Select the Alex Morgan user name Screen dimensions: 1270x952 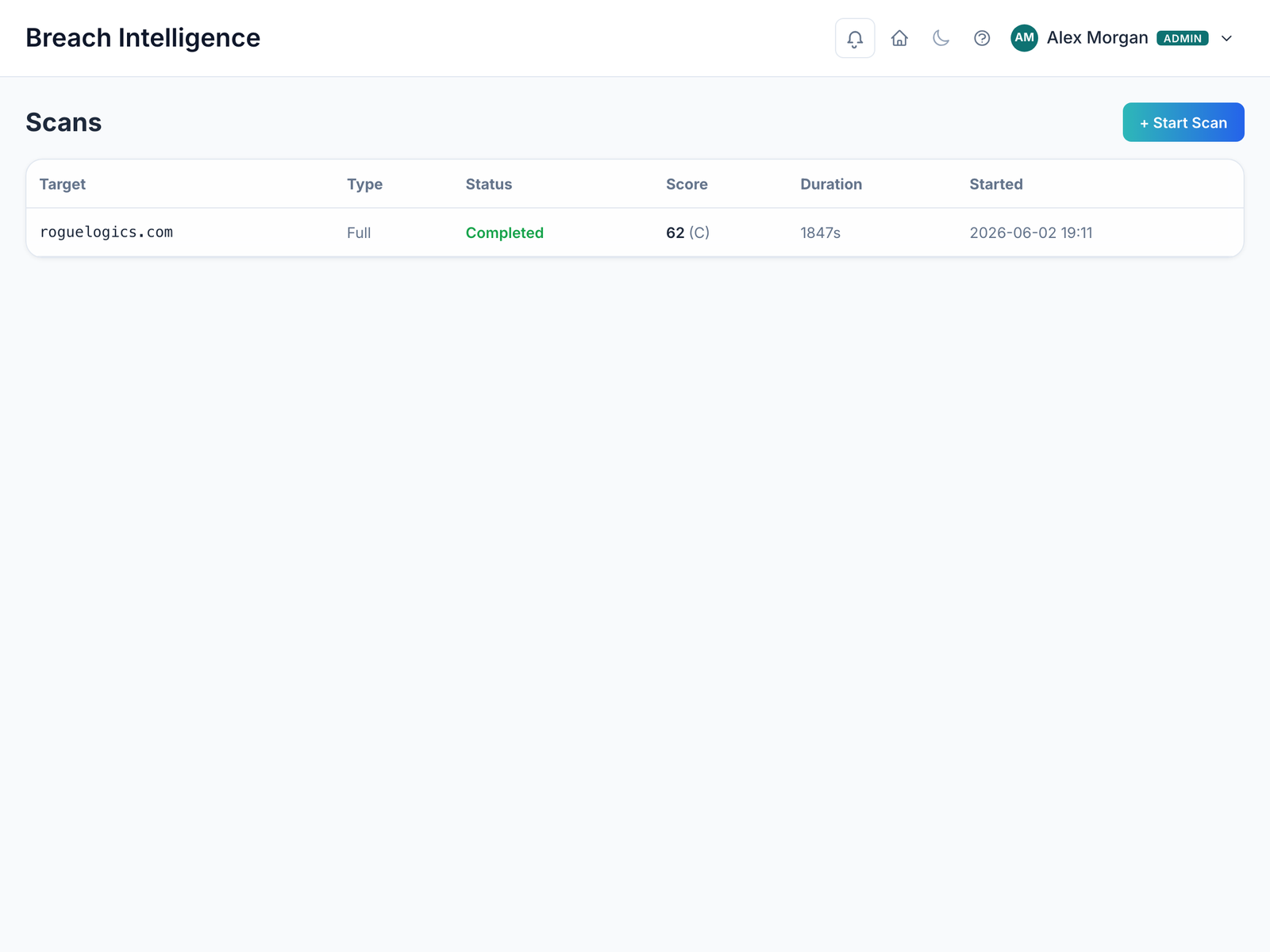tap(1097, 38)
